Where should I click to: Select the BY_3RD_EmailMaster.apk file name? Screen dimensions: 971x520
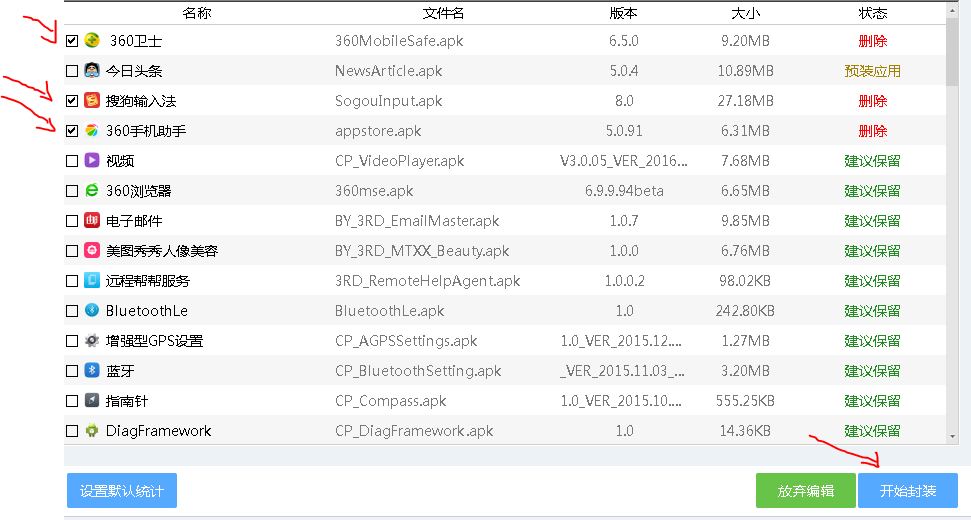417,221
